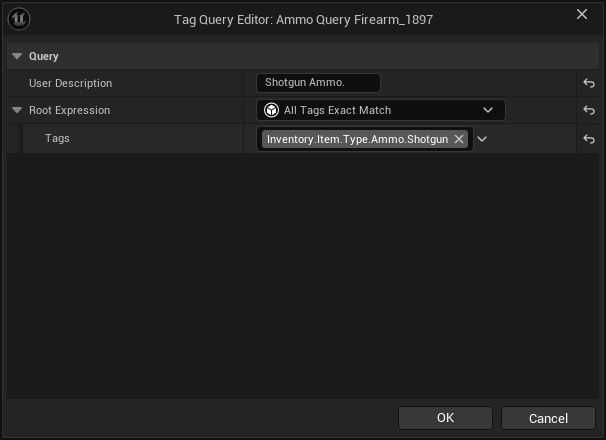Edit the Shotgun Ammo description field
Viewport: 606px width, 440px height.
pos(318,83)
